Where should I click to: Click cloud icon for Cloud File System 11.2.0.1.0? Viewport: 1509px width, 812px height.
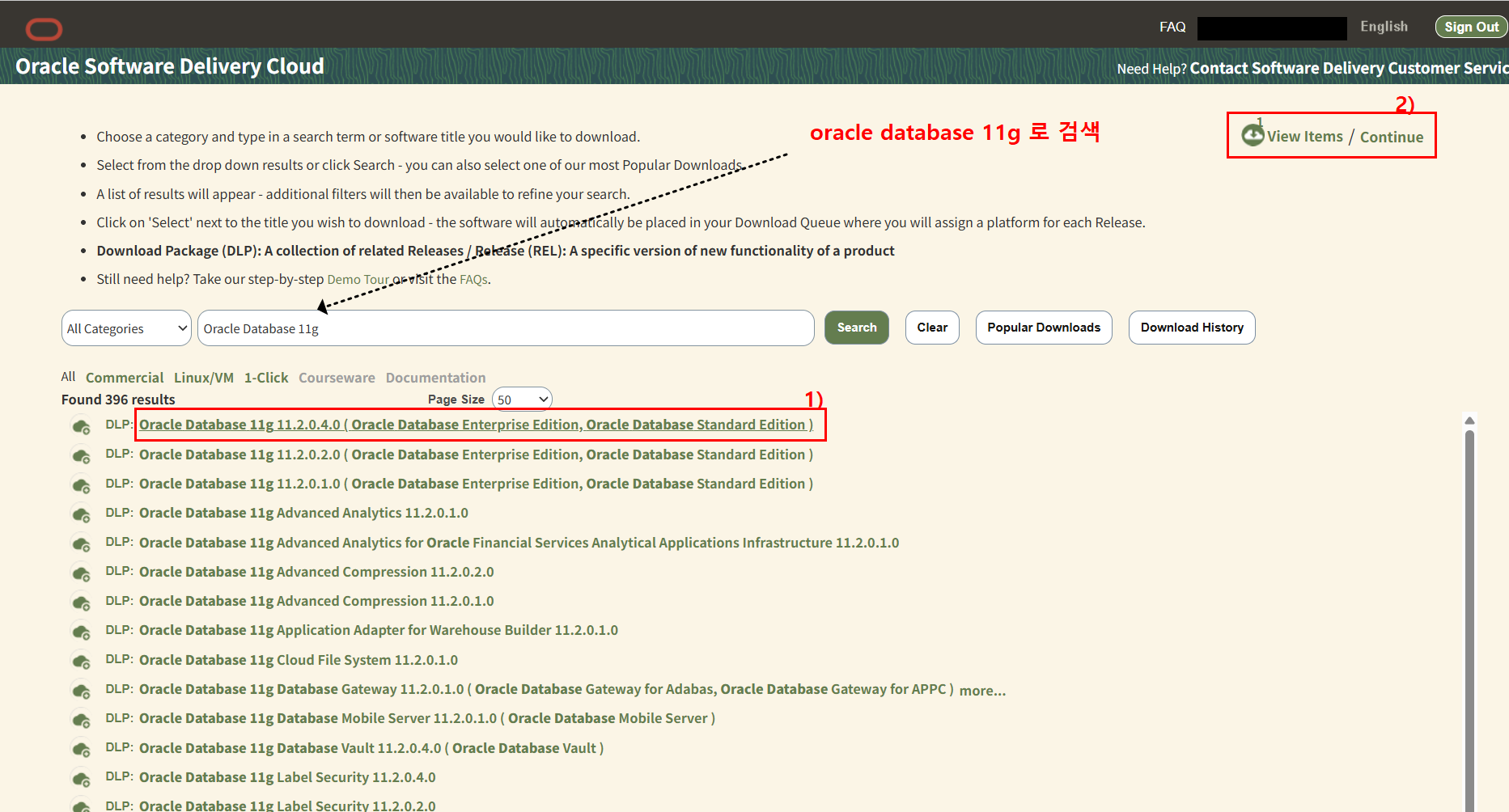point(81,661)
